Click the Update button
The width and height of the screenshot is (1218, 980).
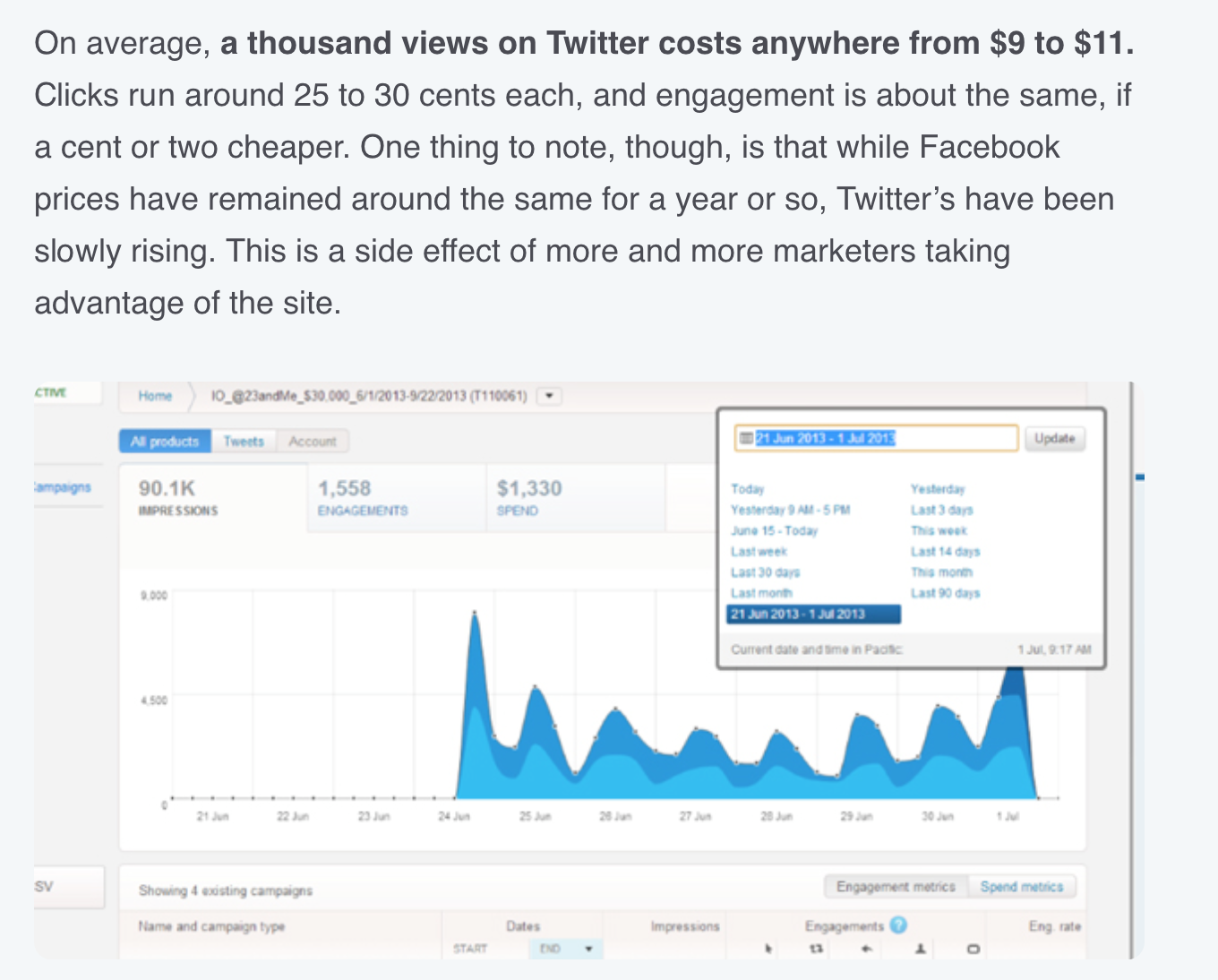point(1054,438)
